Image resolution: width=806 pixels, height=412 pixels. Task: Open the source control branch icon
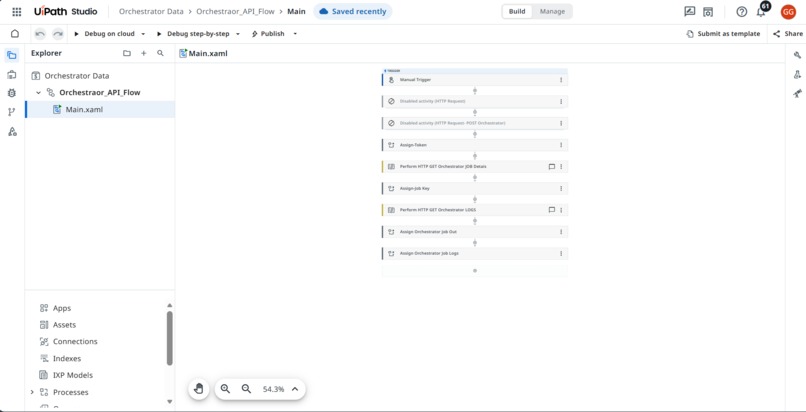click(12, 112)
